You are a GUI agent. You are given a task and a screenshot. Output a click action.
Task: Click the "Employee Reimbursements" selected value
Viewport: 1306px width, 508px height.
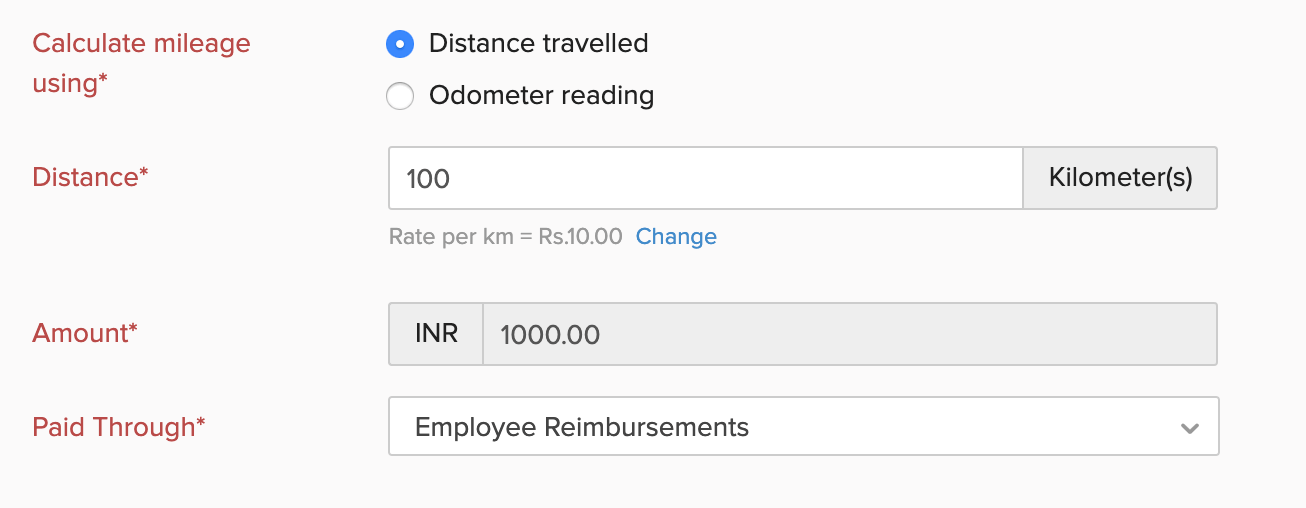(582, 427)
